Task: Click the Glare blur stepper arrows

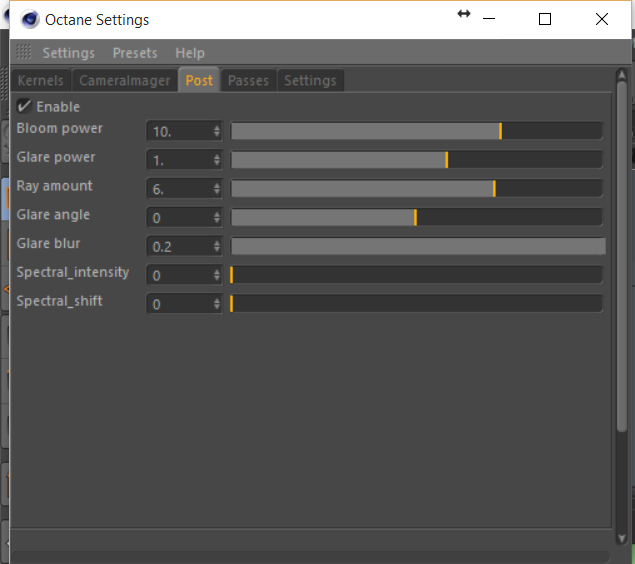Action: pos(217,246)
